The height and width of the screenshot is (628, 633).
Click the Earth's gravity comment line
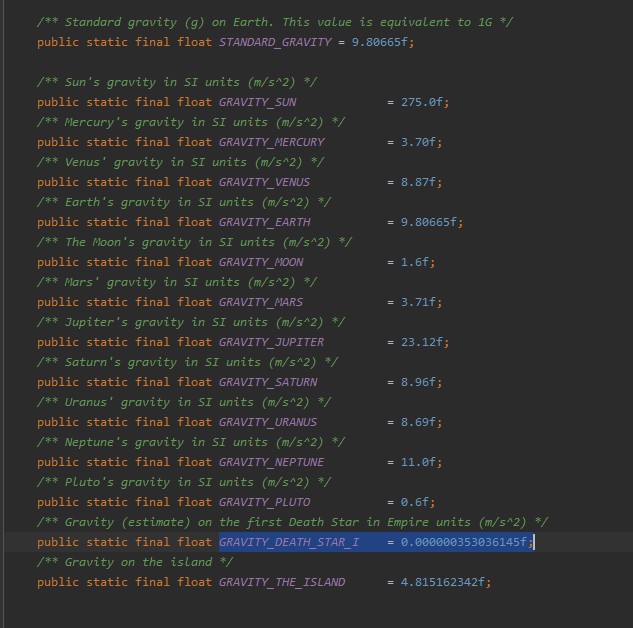point(184,202)
